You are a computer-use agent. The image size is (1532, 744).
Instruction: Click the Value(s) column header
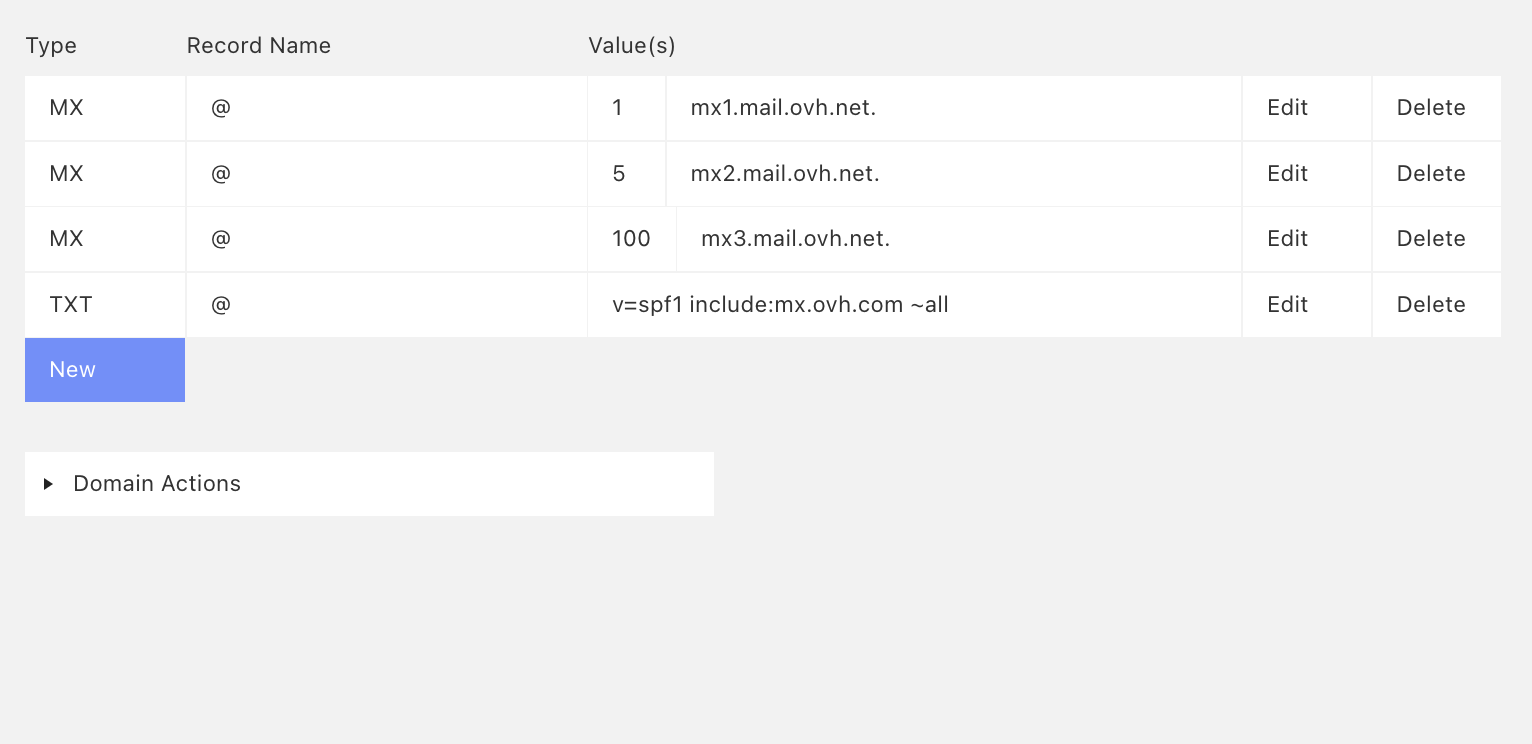coord(631,46)
